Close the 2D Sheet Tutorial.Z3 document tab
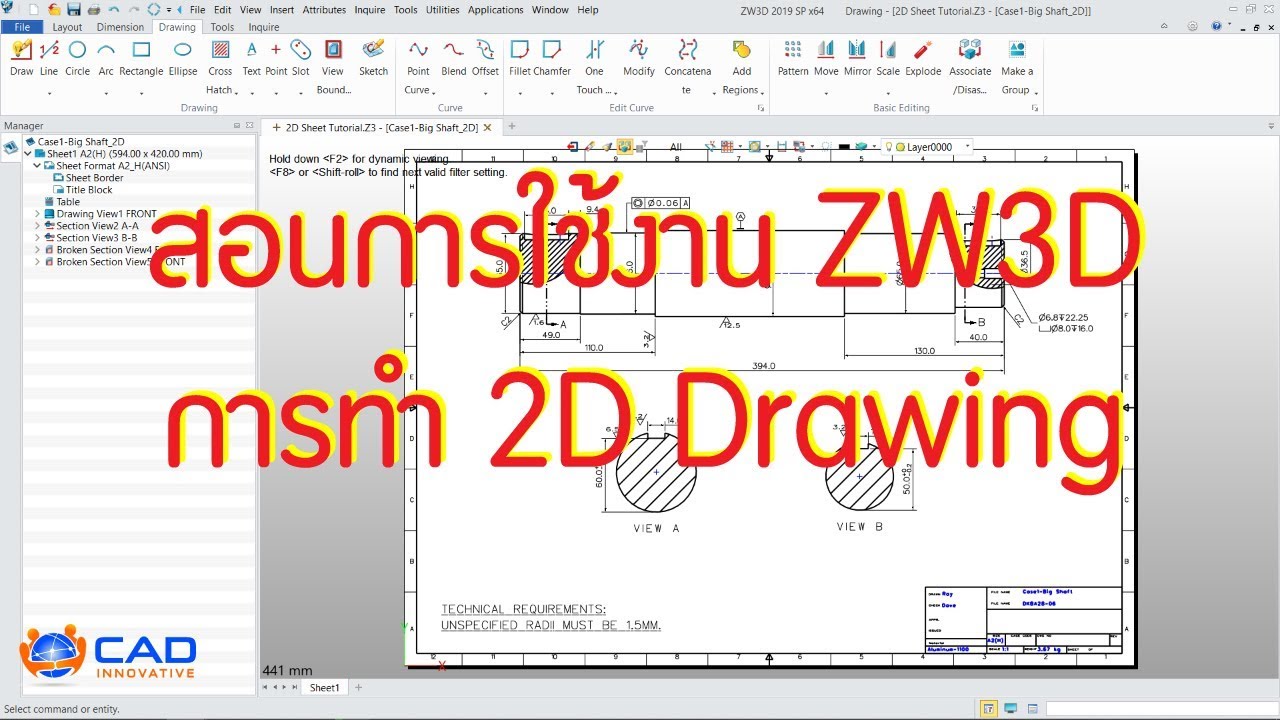This screenshot has height=720, width=1280. pyautogui.click(x=487, y=127)
